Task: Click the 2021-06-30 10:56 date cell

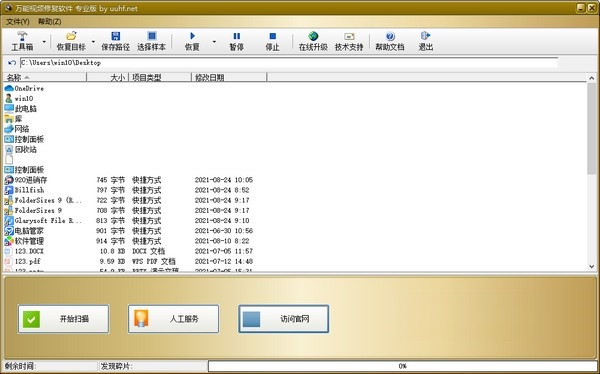Action: pos(224,231)
